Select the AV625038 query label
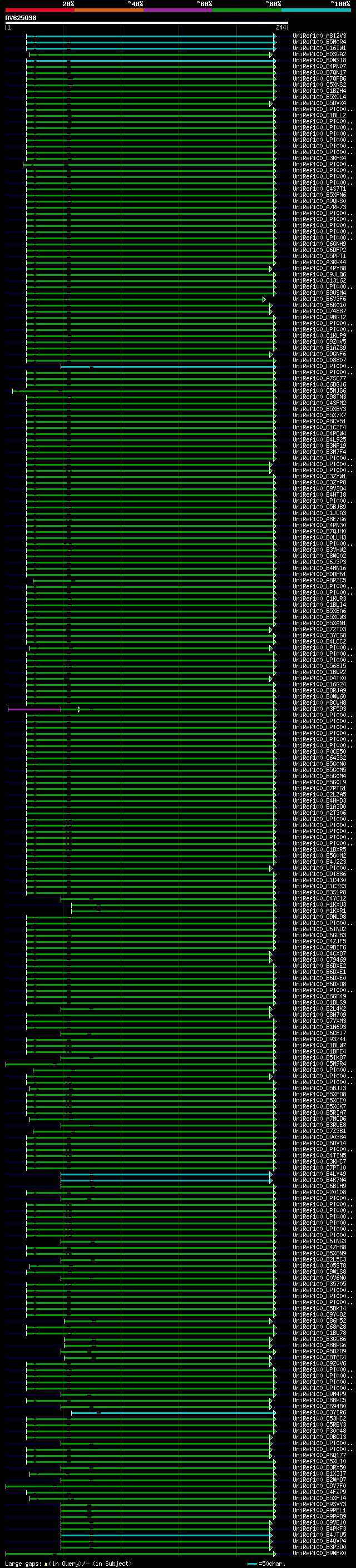The height and width of the screenshot is (1568, 356). [21, 18]
